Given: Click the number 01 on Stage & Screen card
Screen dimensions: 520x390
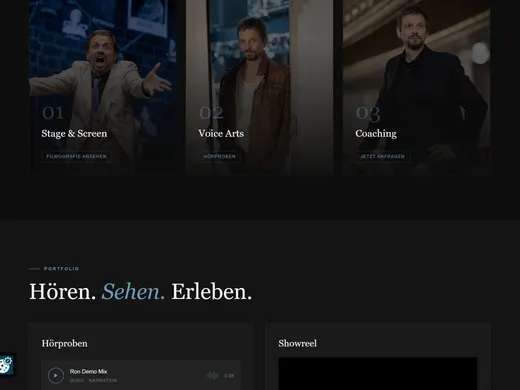Looking at the screenshot, I should (x=53, y=113).
